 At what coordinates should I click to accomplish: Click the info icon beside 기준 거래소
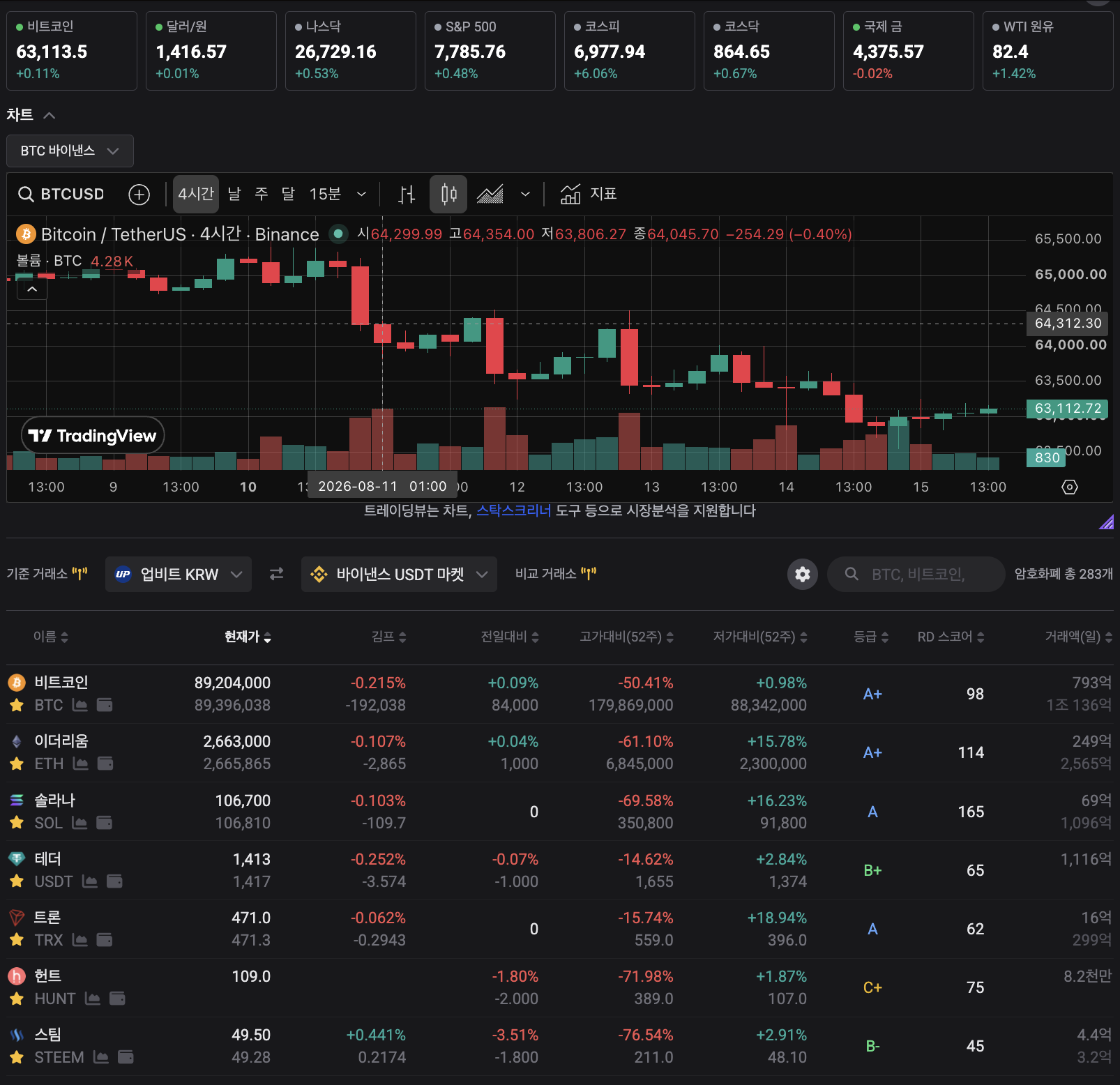coord(80,573)
